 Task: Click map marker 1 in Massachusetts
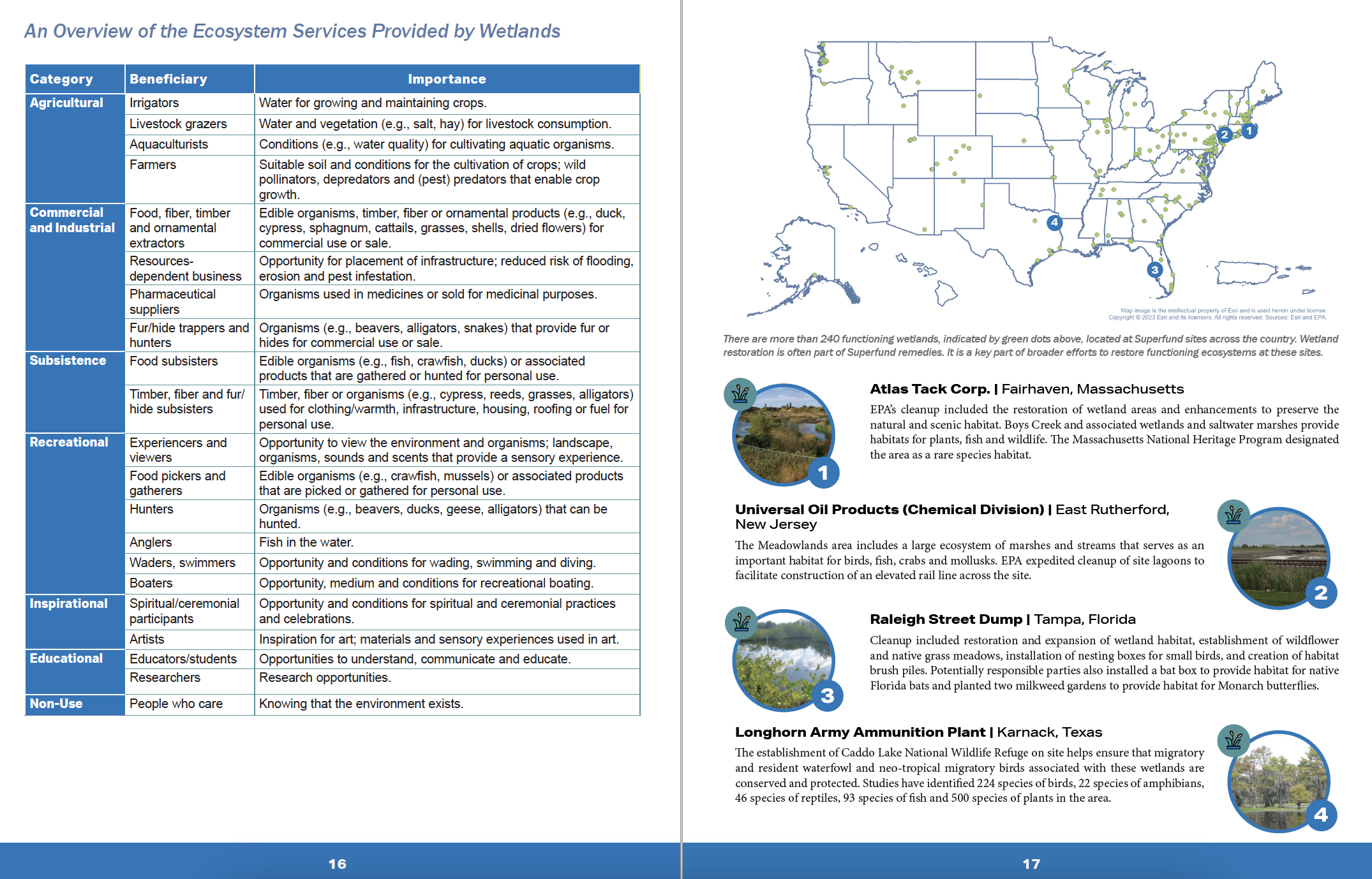[x=1249, y=131]
